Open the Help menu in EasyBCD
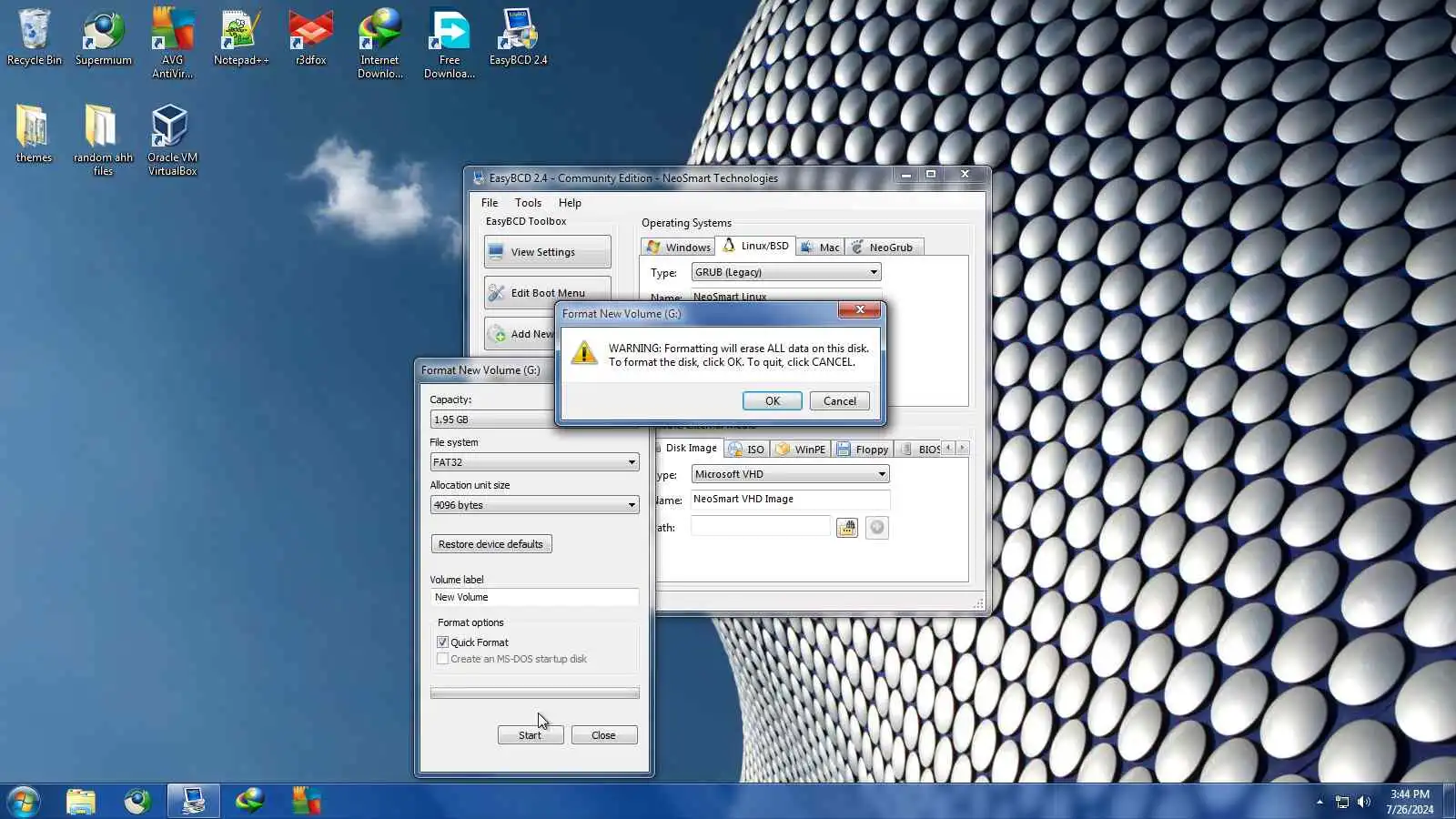Viewport: 1456px width, 819px height. point(570,203)
